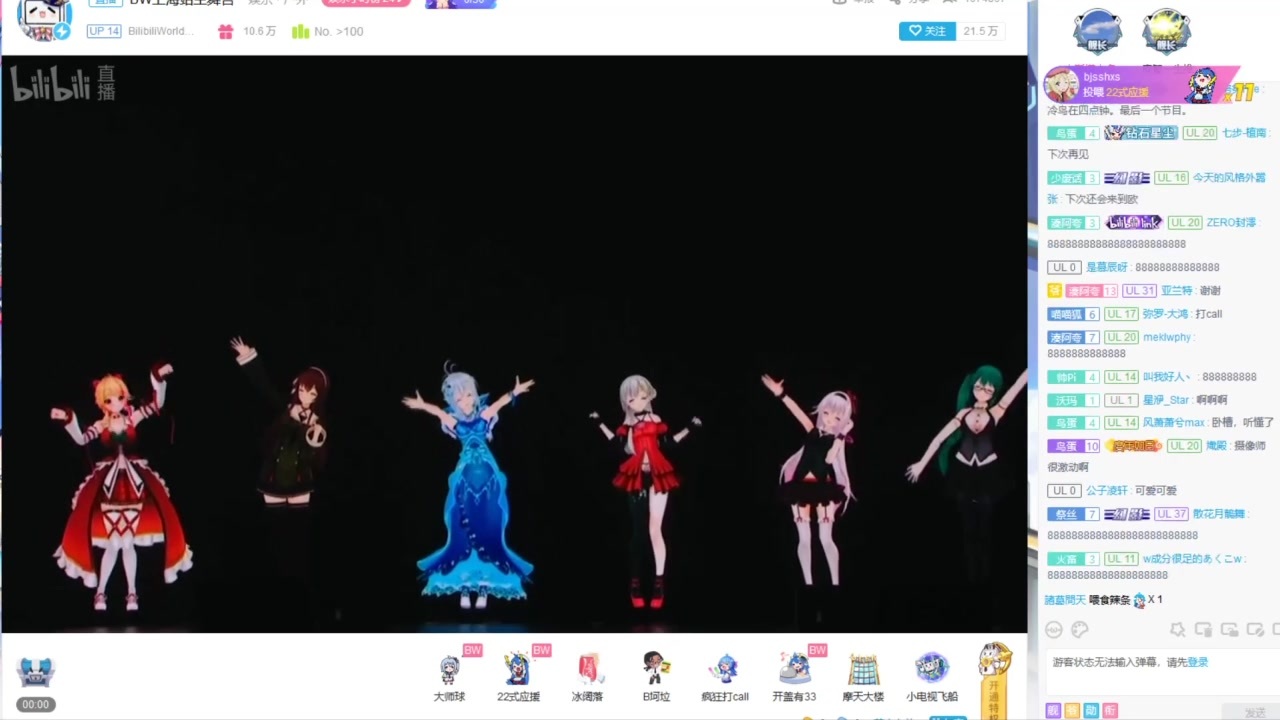Open bjsshxs user avatar in gift banner
Screen dimensions: 1280x720
click(1061, 84)
